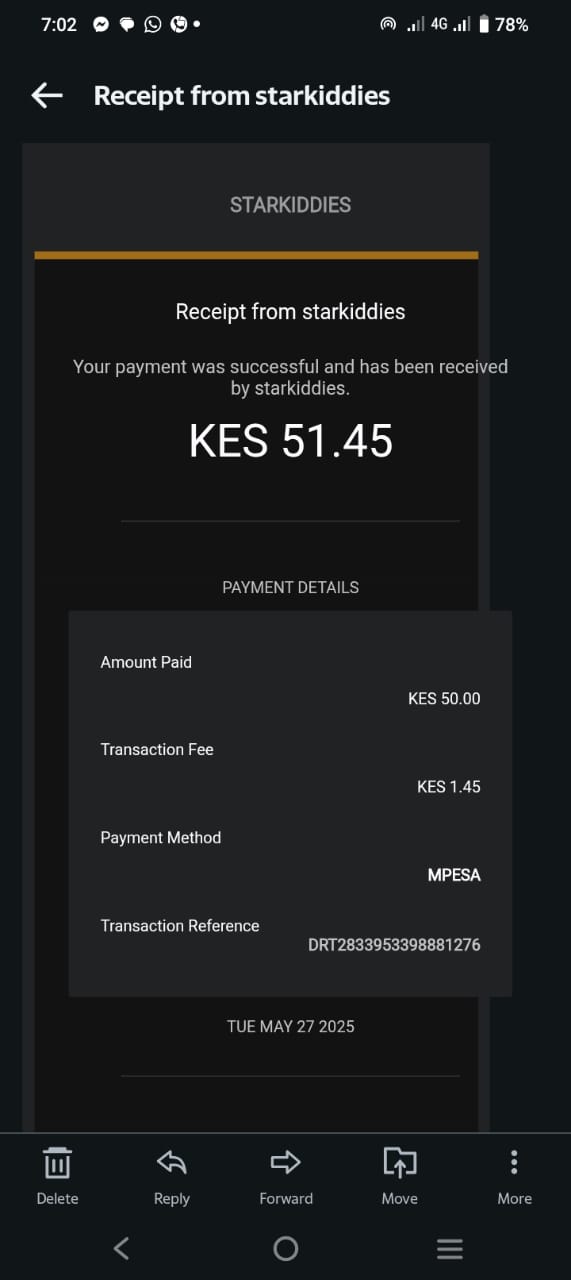Tap the KES 51.45 total amount

pyautogui.click(x=291, y=440)
